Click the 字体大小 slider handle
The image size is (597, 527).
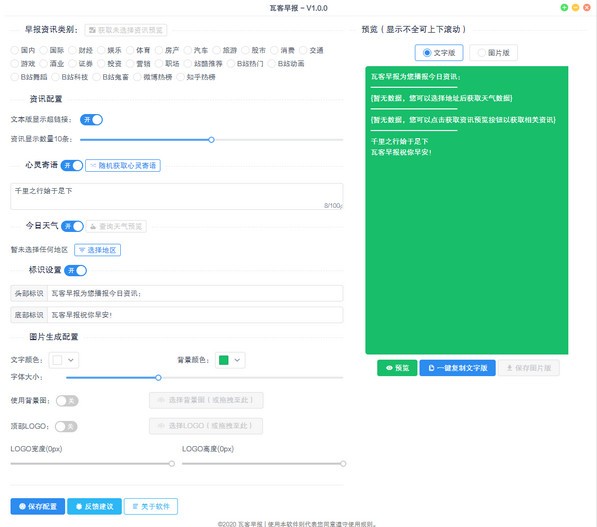pyautogui.click(x=158, y=378)
